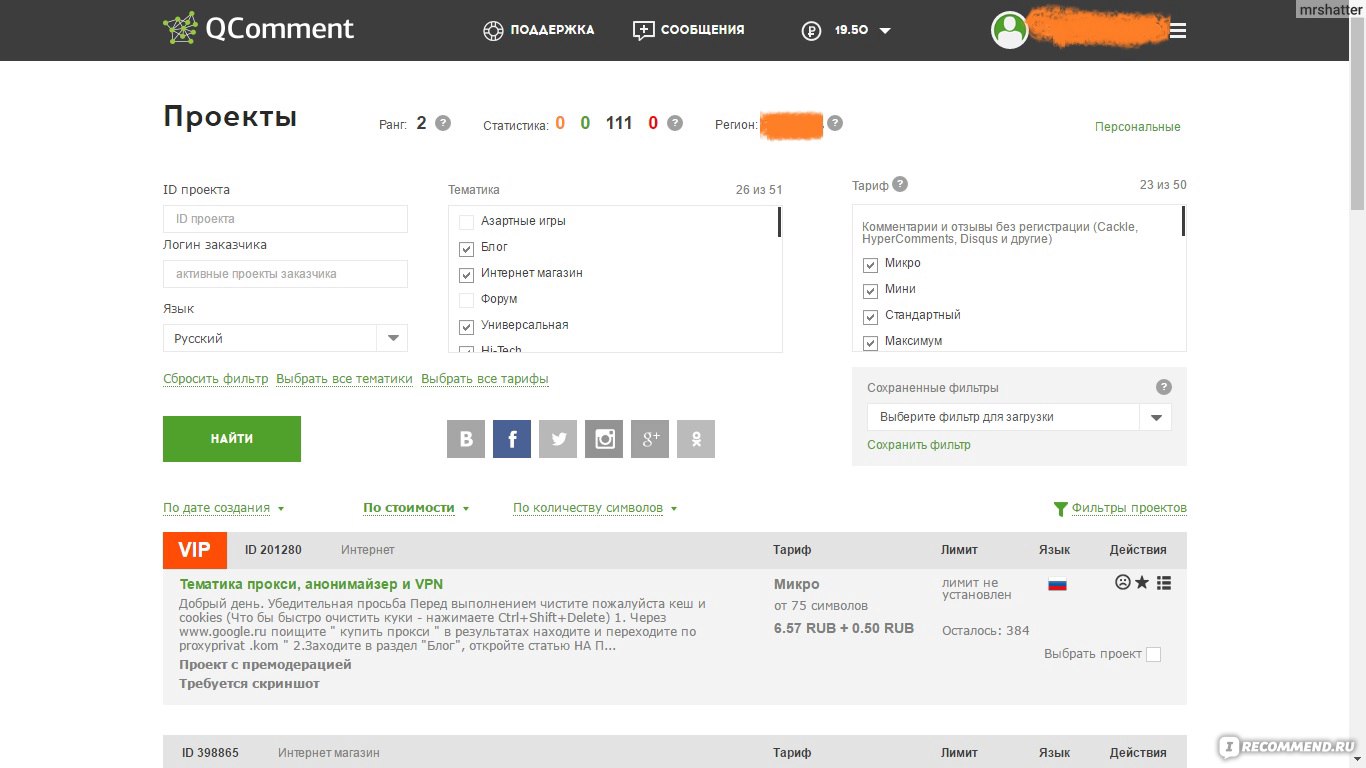Uncheck the Стандартный tariff checkbox
The image size is (1366, 768).
870,317
